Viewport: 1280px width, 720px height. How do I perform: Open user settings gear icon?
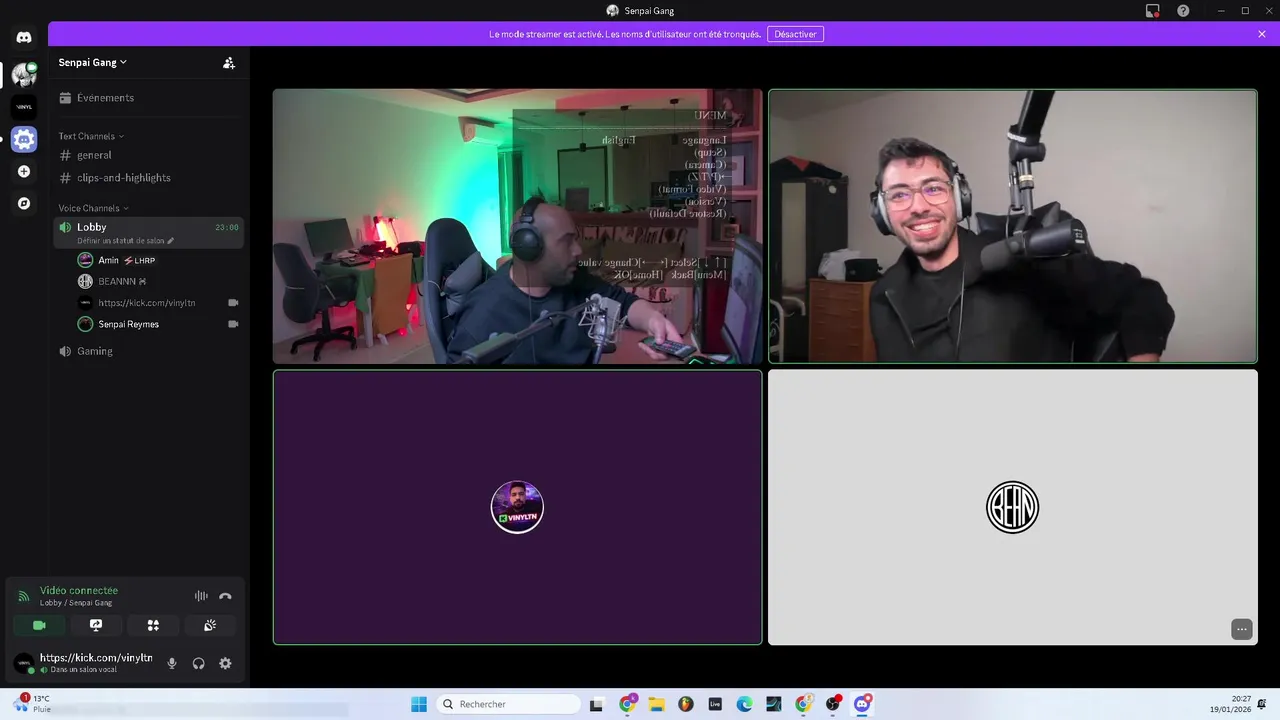click(225, 663)
